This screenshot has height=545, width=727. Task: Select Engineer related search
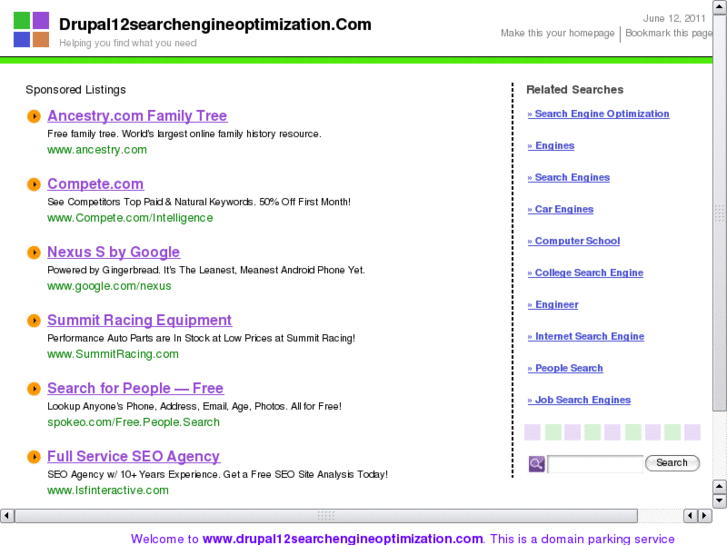(x=553, y=304)
